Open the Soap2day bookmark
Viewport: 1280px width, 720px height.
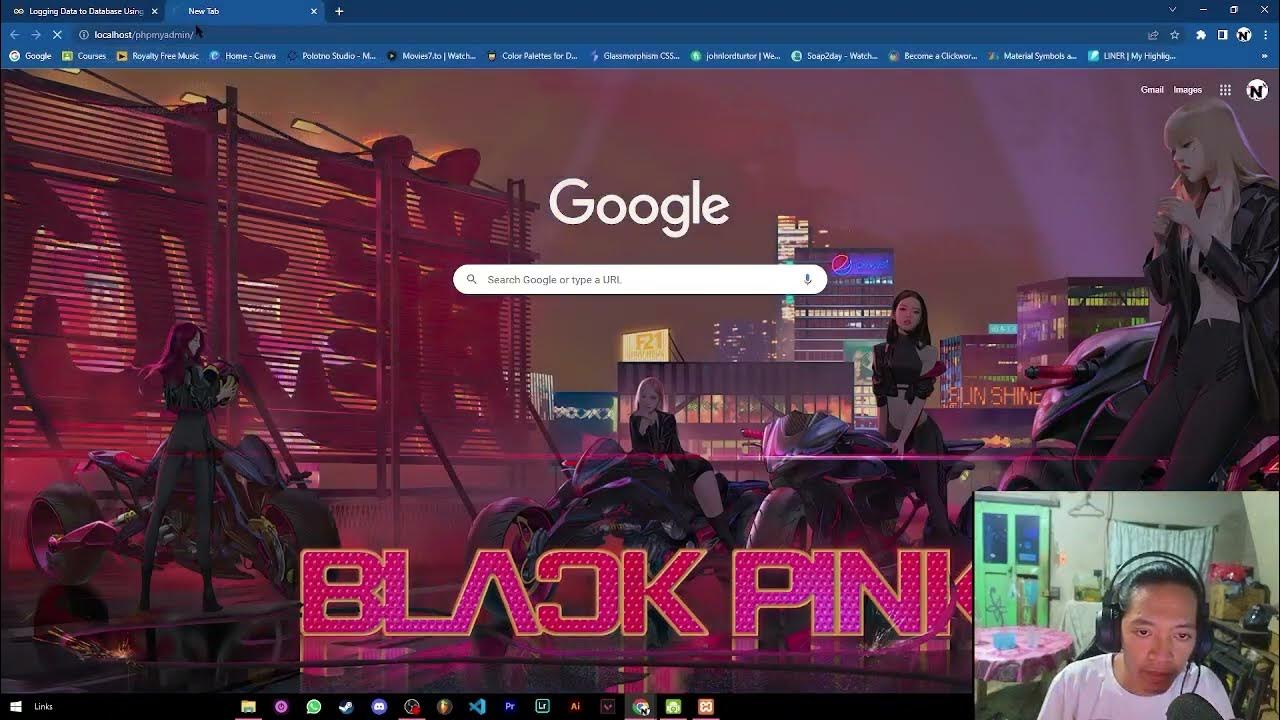pos(834,56)
